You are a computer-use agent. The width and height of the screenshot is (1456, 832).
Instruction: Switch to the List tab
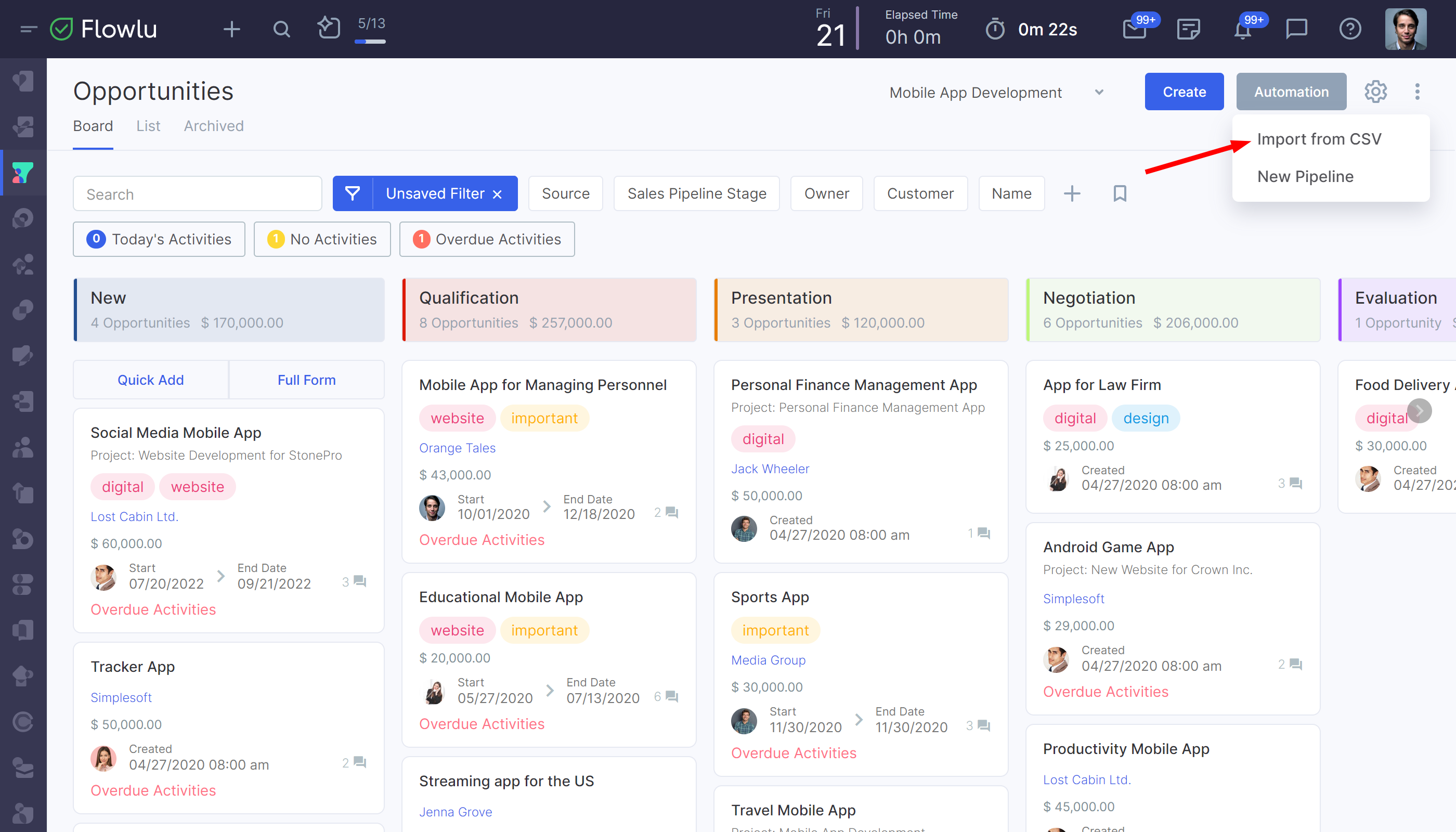tap(148, 126)
